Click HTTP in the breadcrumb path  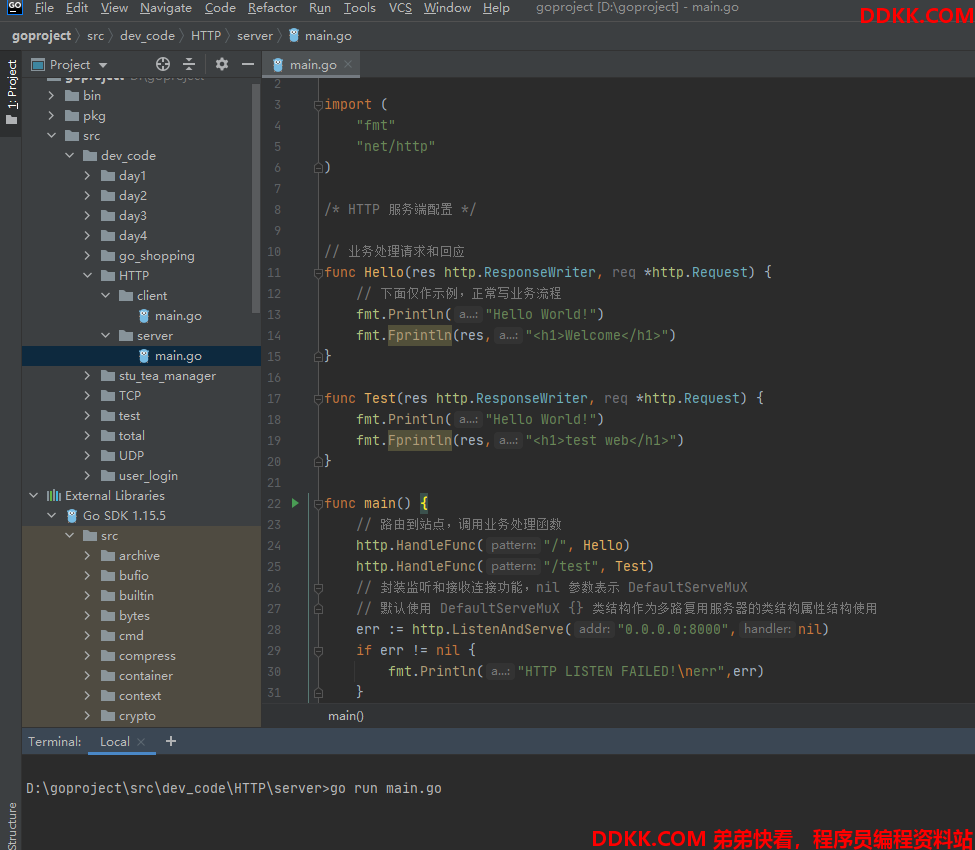click(206, 36)
